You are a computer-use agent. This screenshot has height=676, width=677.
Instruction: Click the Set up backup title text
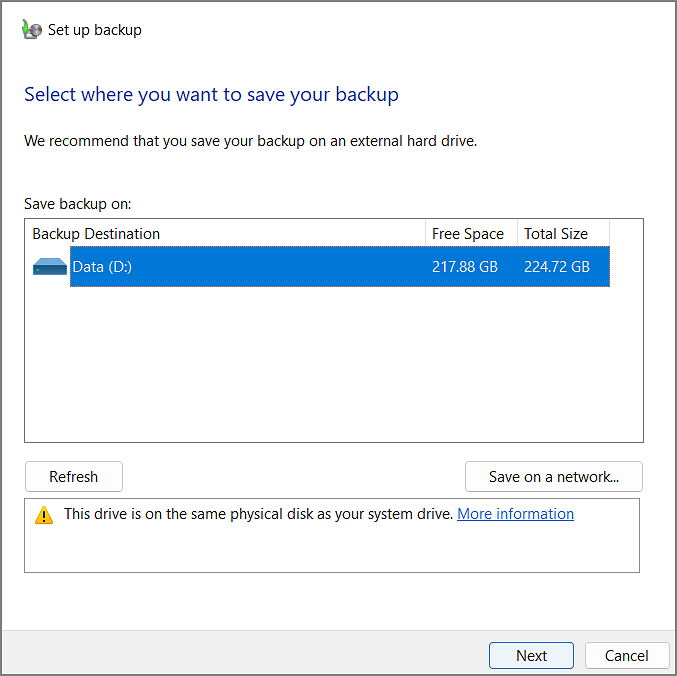[x=95, y=30]
